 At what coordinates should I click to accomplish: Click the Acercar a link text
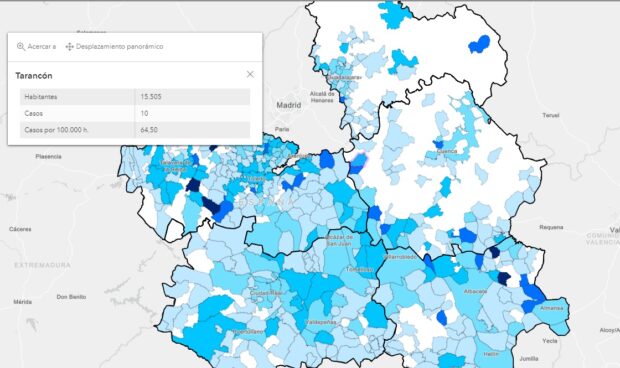tap(42, 47)
